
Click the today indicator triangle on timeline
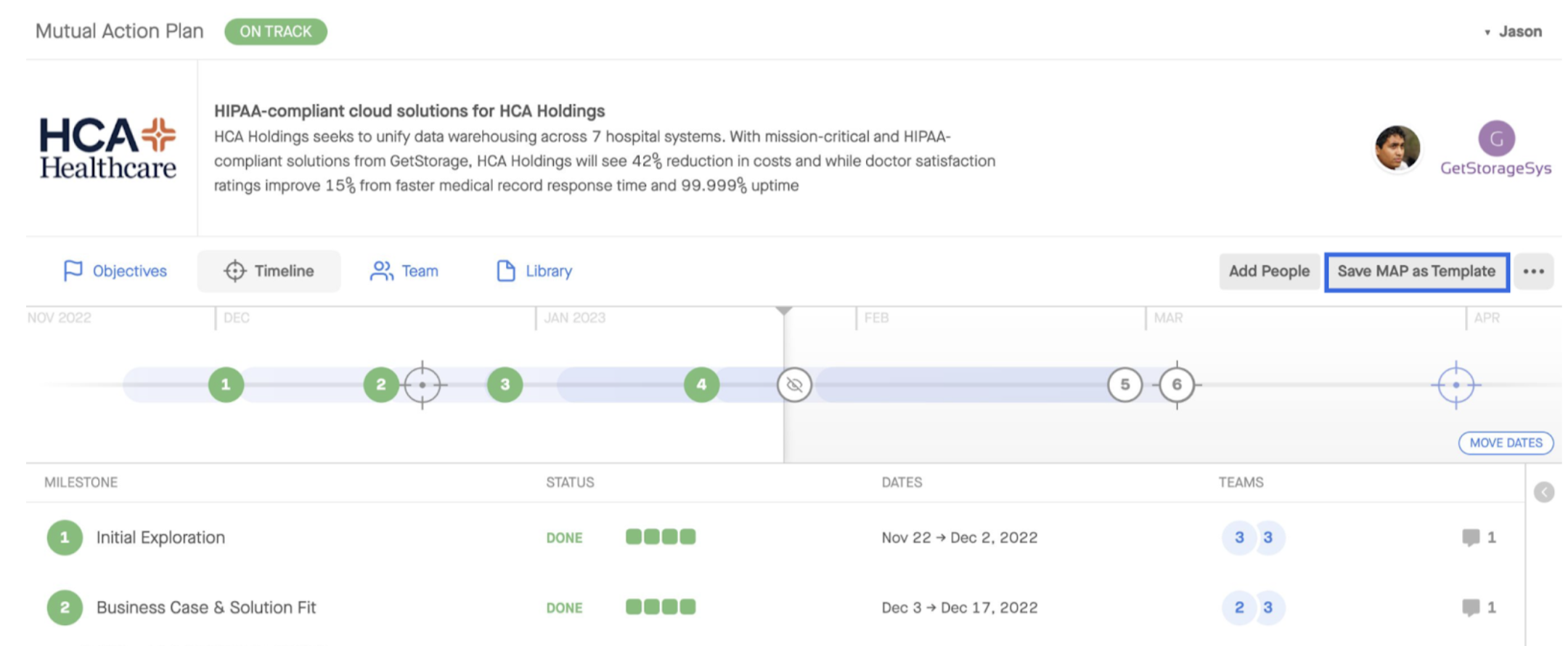pyautogui.click(x=784, y=311)
